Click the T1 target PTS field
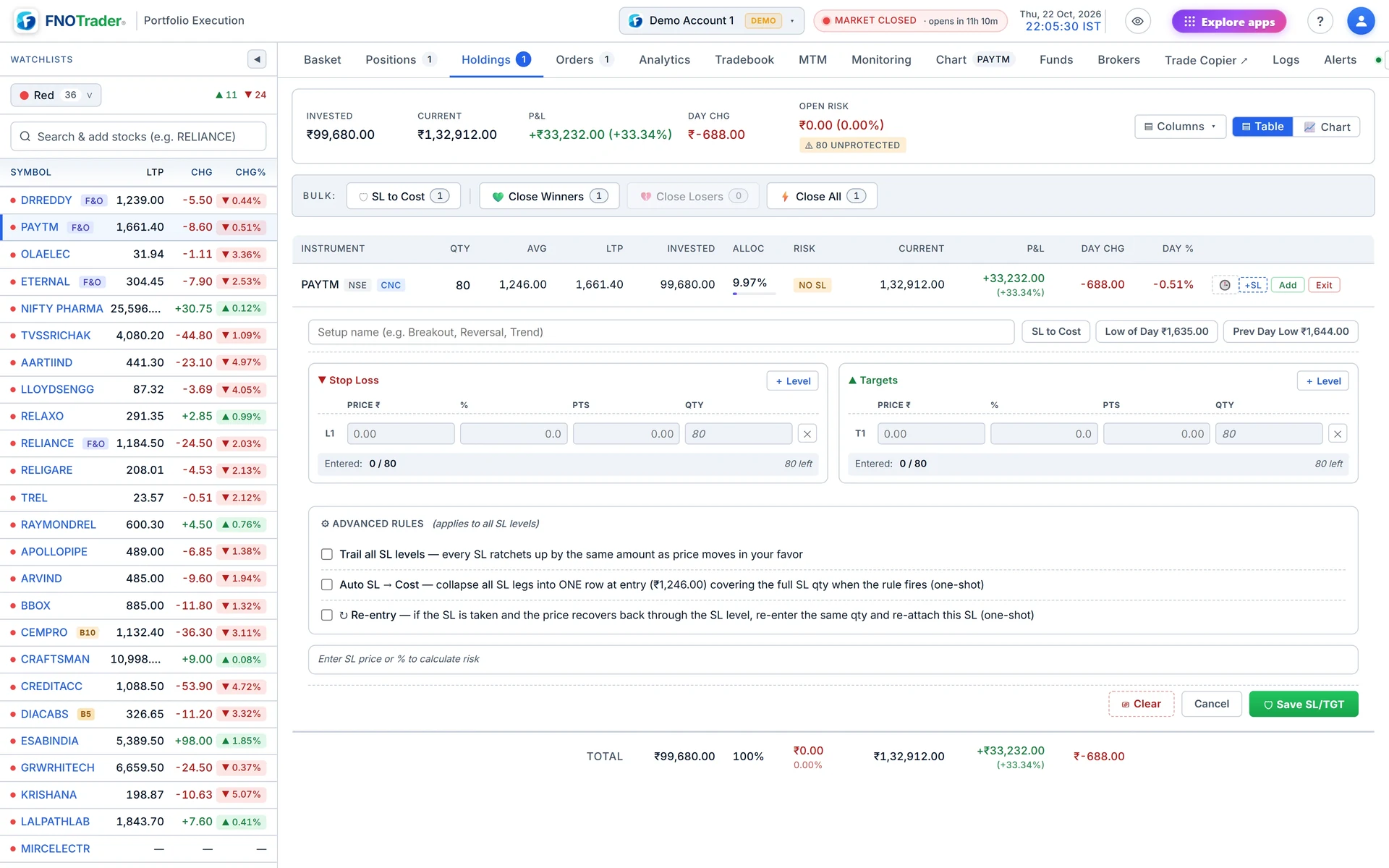 click(x=1156, y=434)
